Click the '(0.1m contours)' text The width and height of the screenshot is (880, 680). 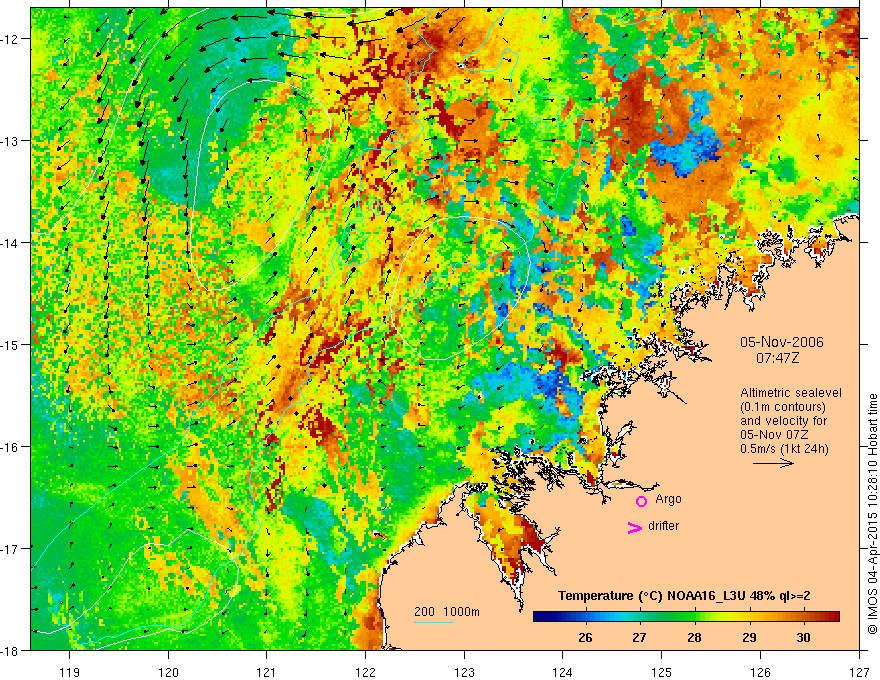783,407
